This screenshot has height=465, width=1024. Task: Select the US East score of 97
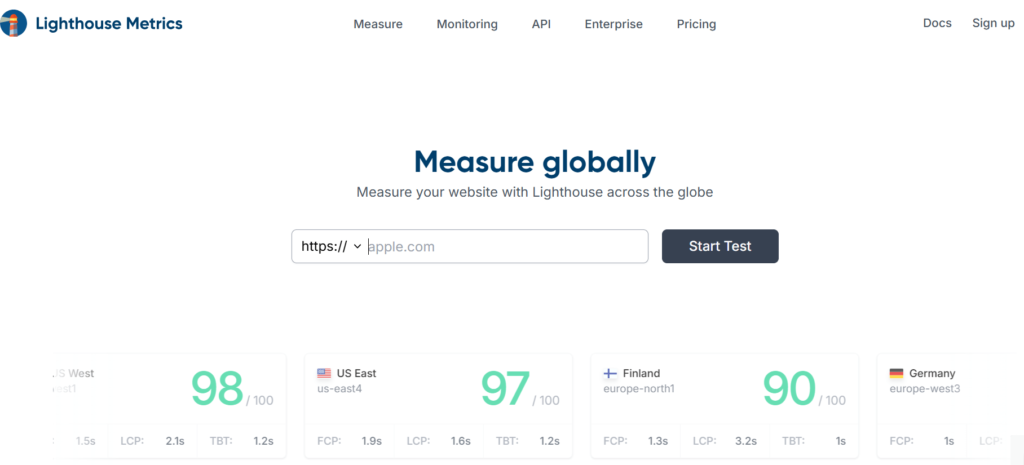pos(505,388)
